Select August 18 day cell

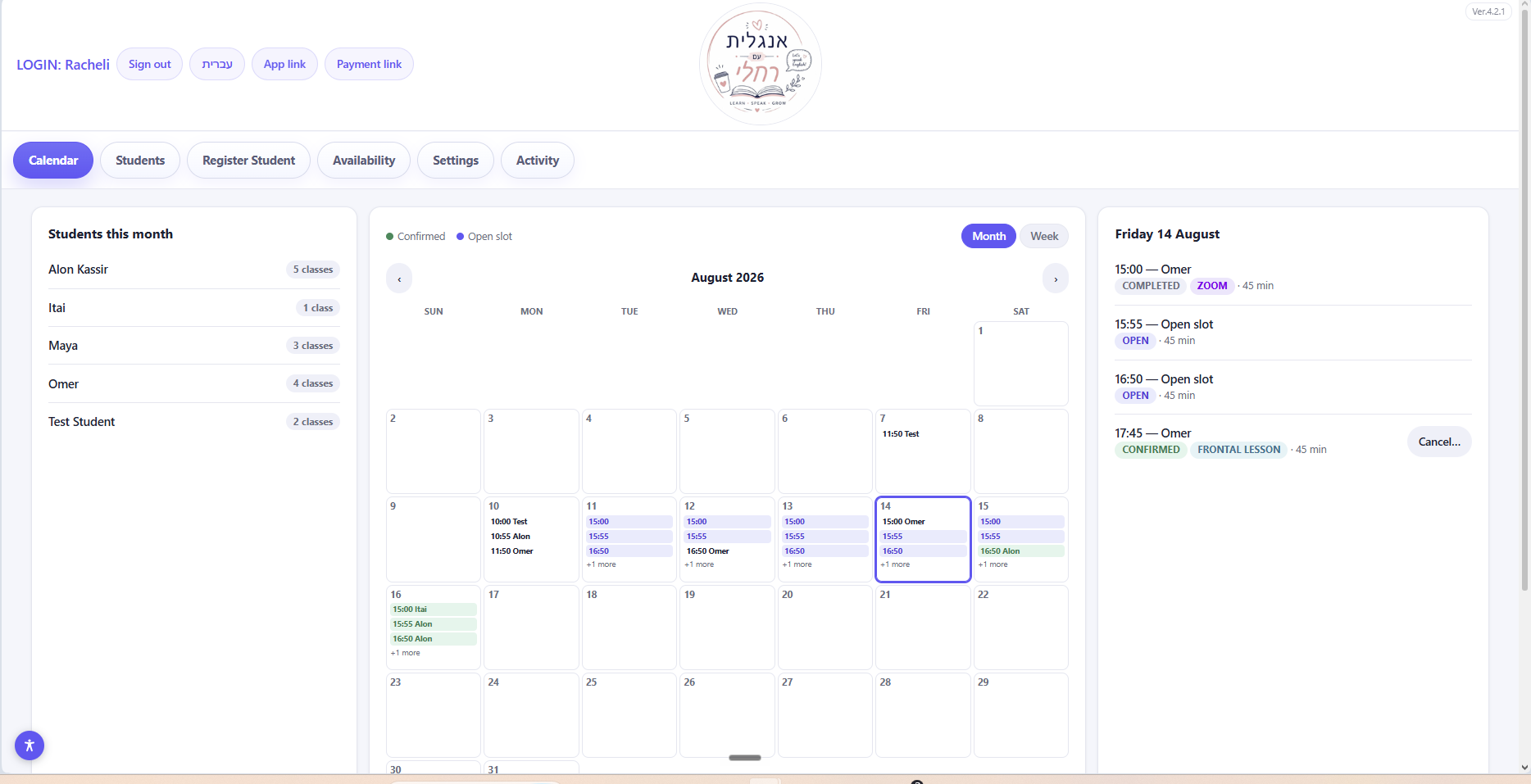[629, 628]
